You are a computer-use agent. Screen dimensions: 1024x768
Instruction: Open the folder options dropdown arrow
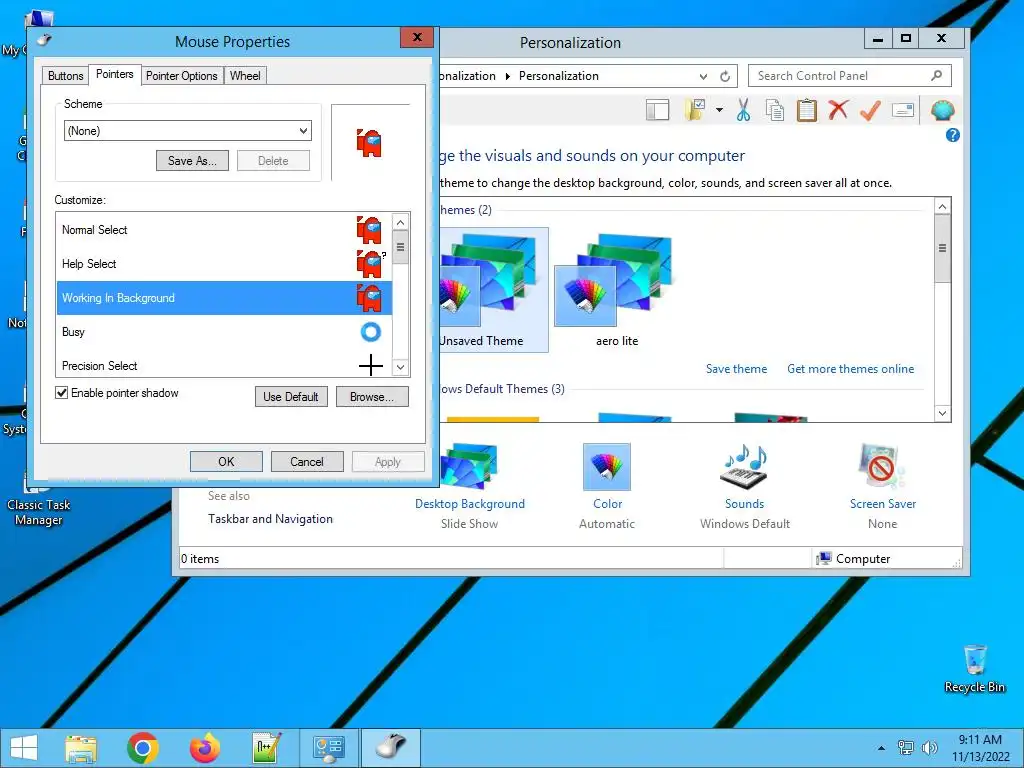point(719,110)
